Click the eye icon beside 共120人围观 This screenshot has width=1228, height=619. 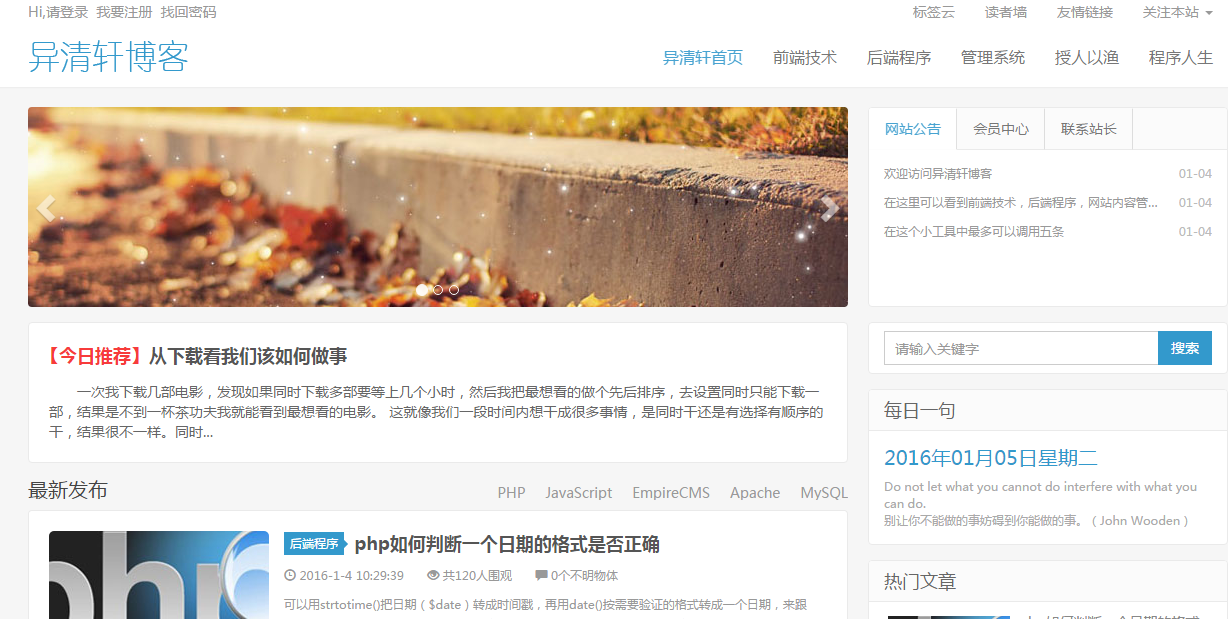pyautogui.click(x=433, y=576)
